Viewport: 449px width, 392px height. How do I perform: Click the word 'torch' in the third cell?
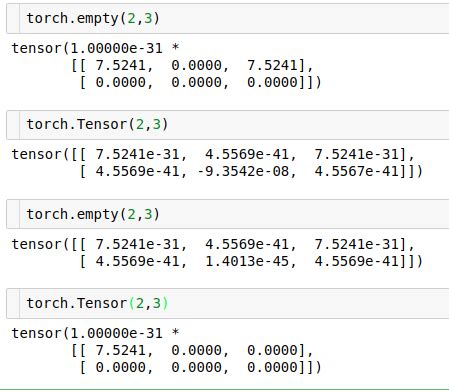click(x=47, y=214)
